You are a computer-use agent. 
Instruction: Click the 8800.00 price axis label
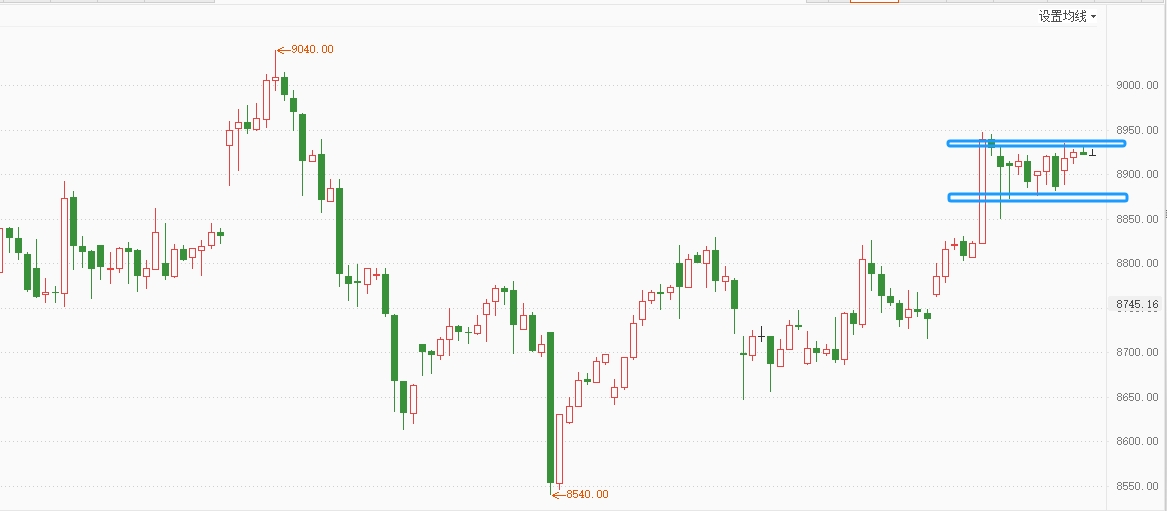1138,264
